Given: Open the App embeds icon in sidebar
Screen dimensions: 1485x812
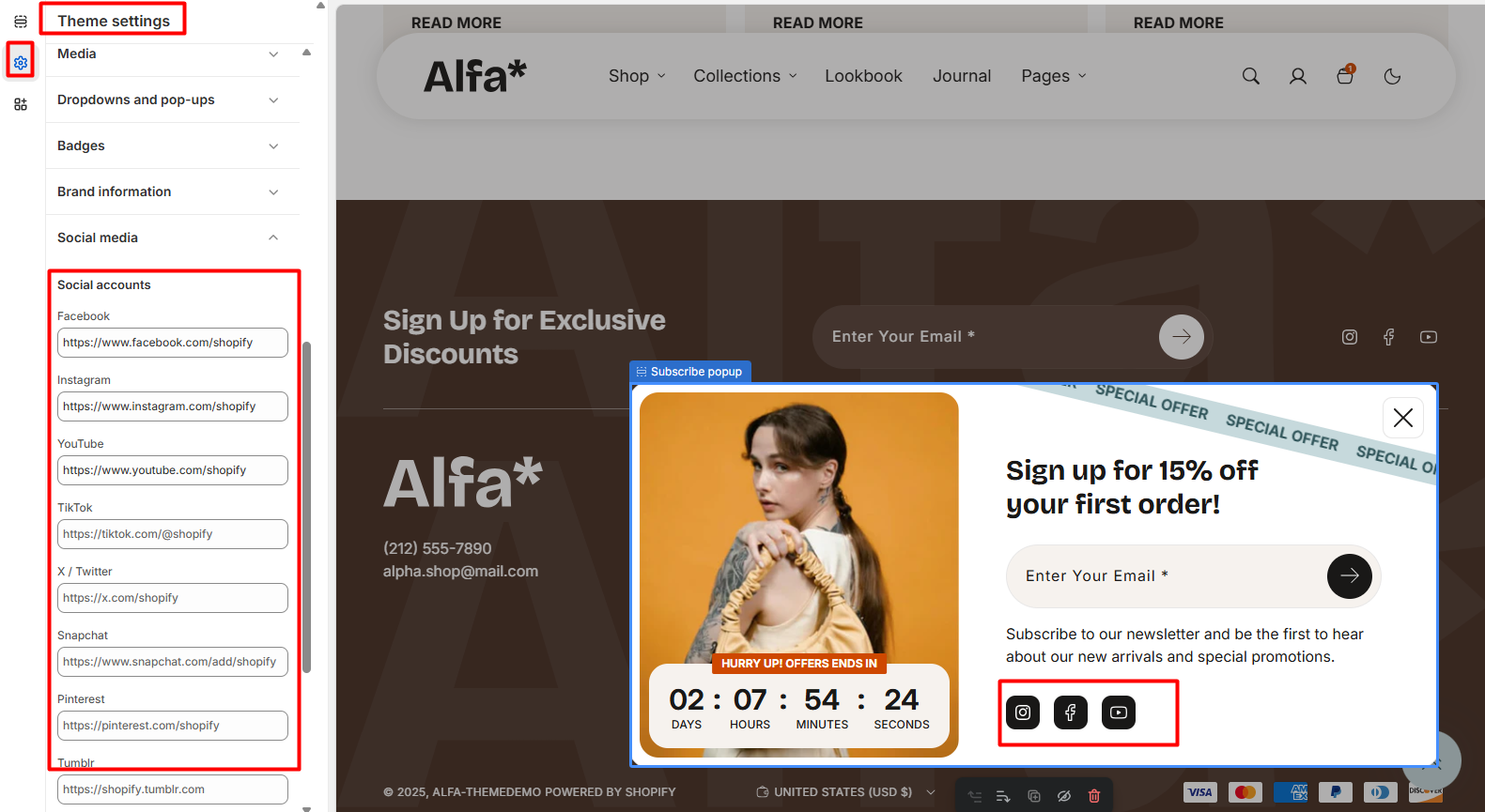Looking at the screenshot, I should (x=21, y=104).
